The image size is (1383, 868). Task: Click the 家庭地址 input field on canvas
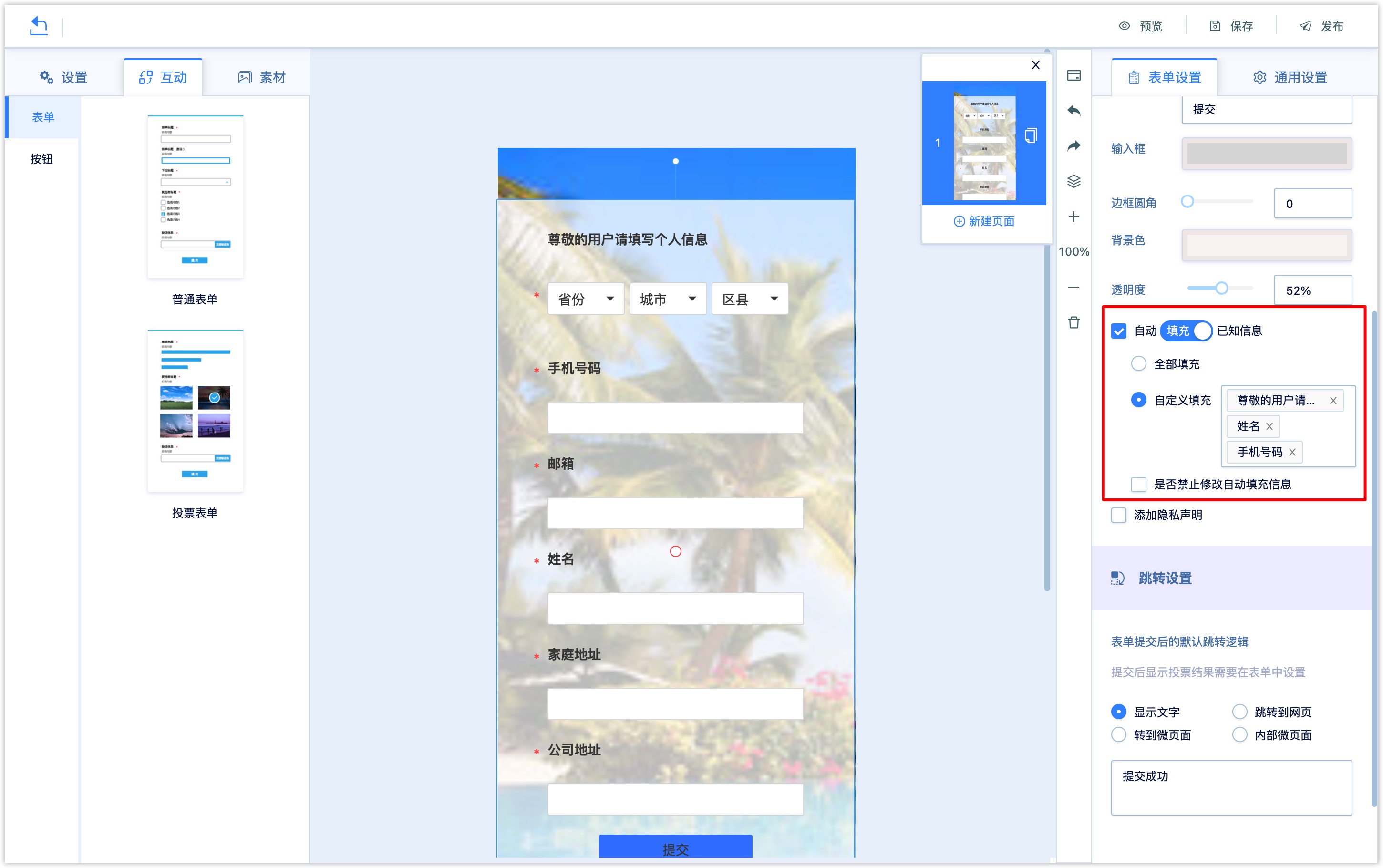click(675, 703)
